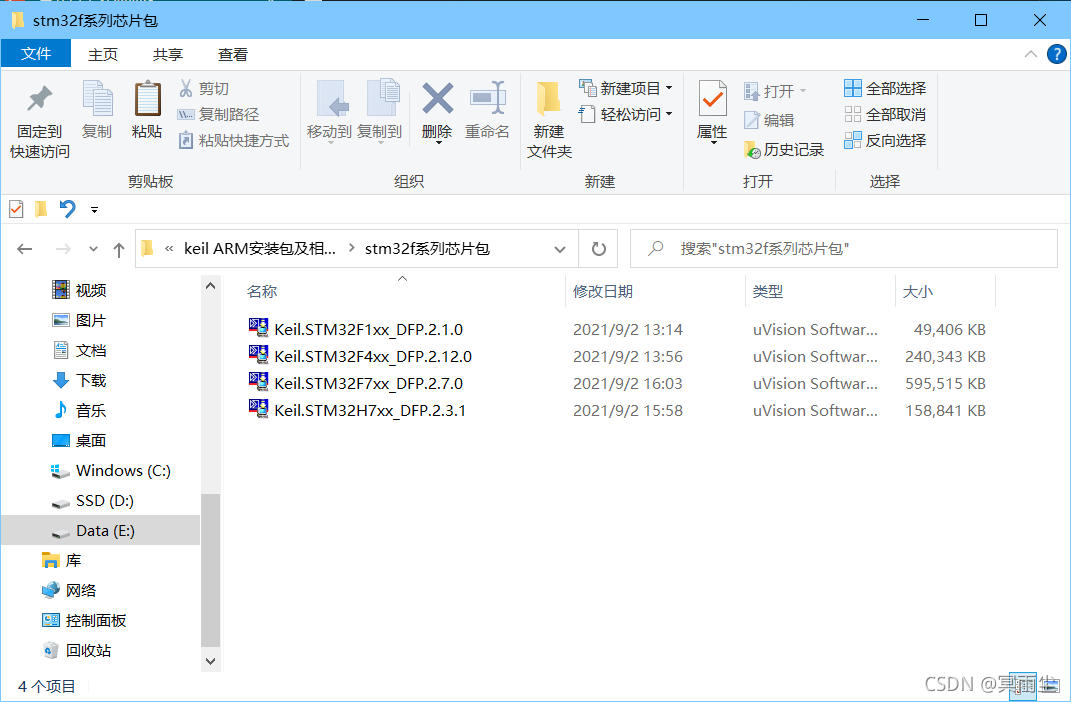1071x702 pixels.
Task: Pin to Quick access button
Action: tap(40, 121)
